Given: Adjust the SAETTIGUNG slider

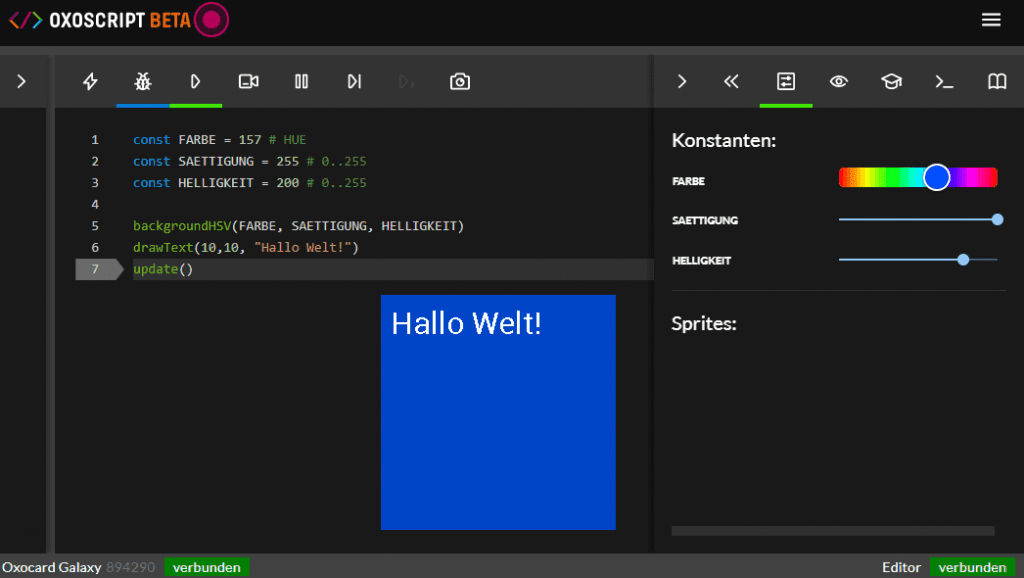Looking at the screenshot, I should 918,219.
